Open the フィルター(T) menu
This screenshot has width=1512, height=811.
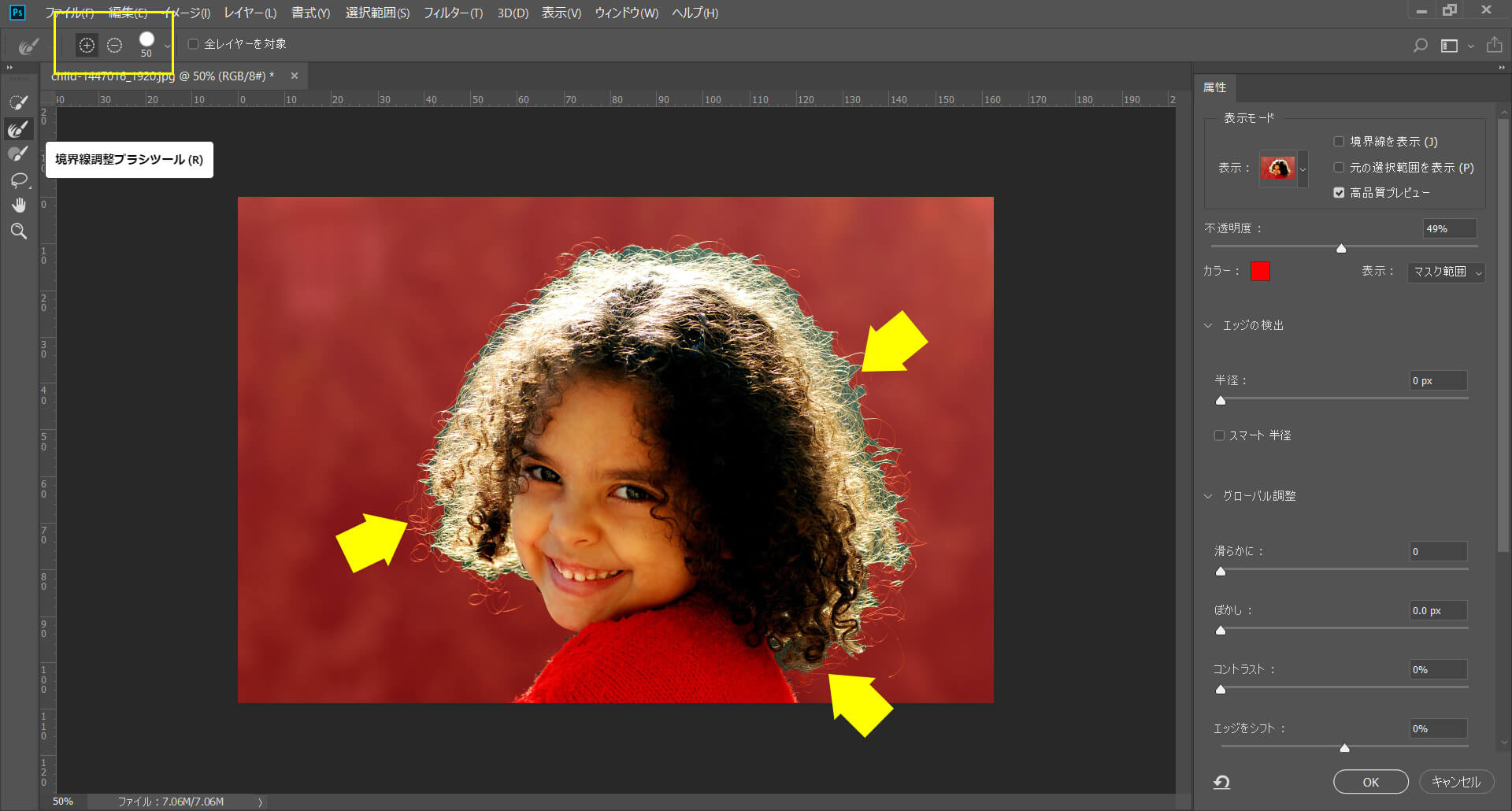pyautogui.click(x=453, y=13)
